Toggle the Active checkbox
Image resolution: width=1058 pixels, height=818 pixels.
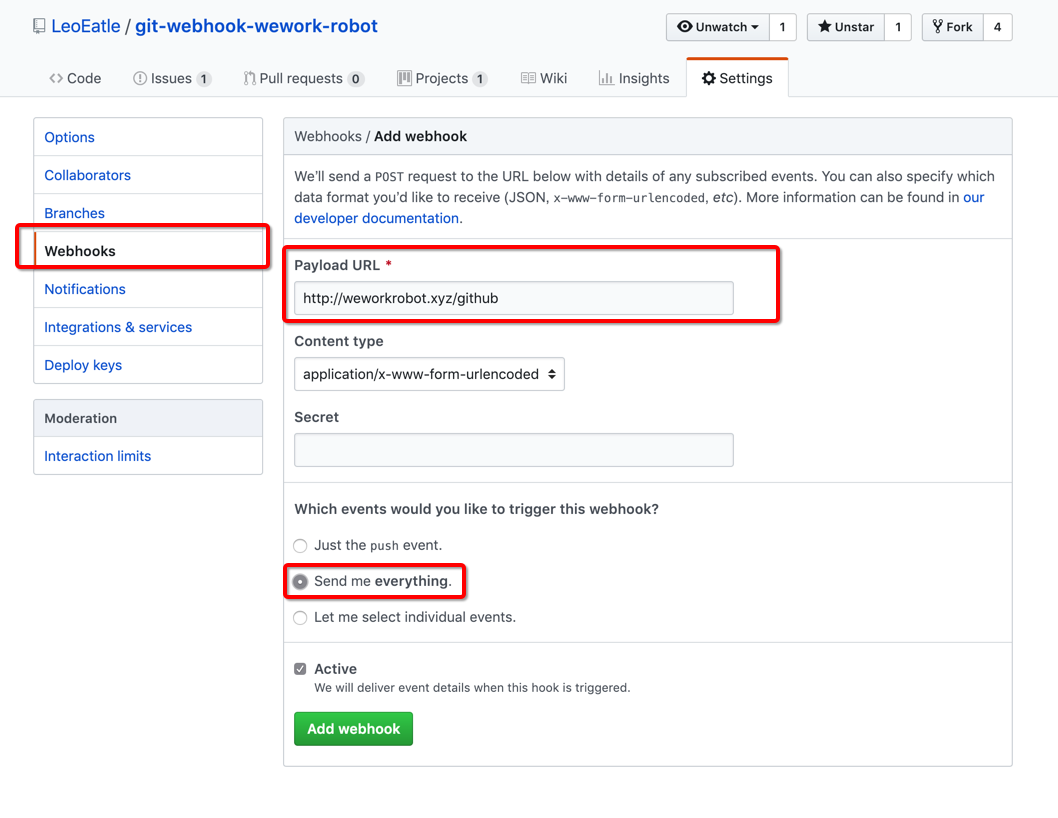pyautogui.click(x=300, y=669)
